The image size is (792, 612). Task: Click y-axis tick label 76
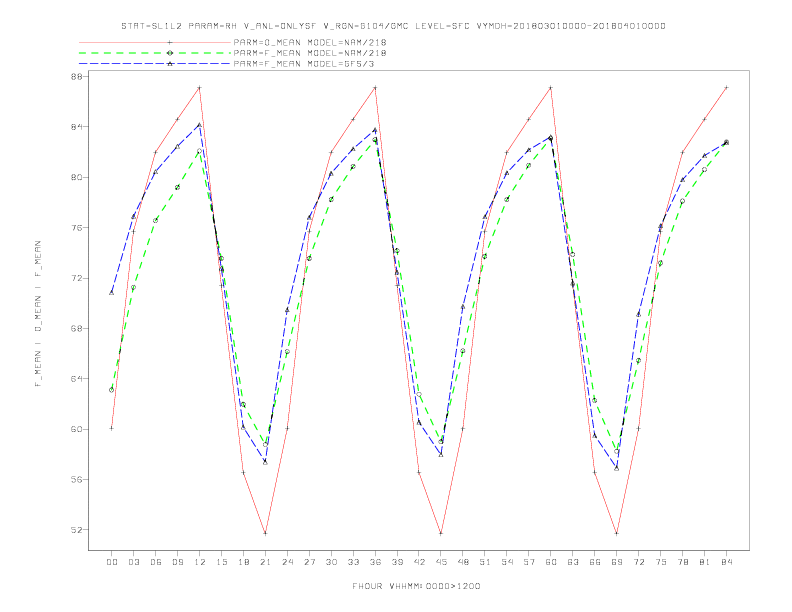point(79,228)
